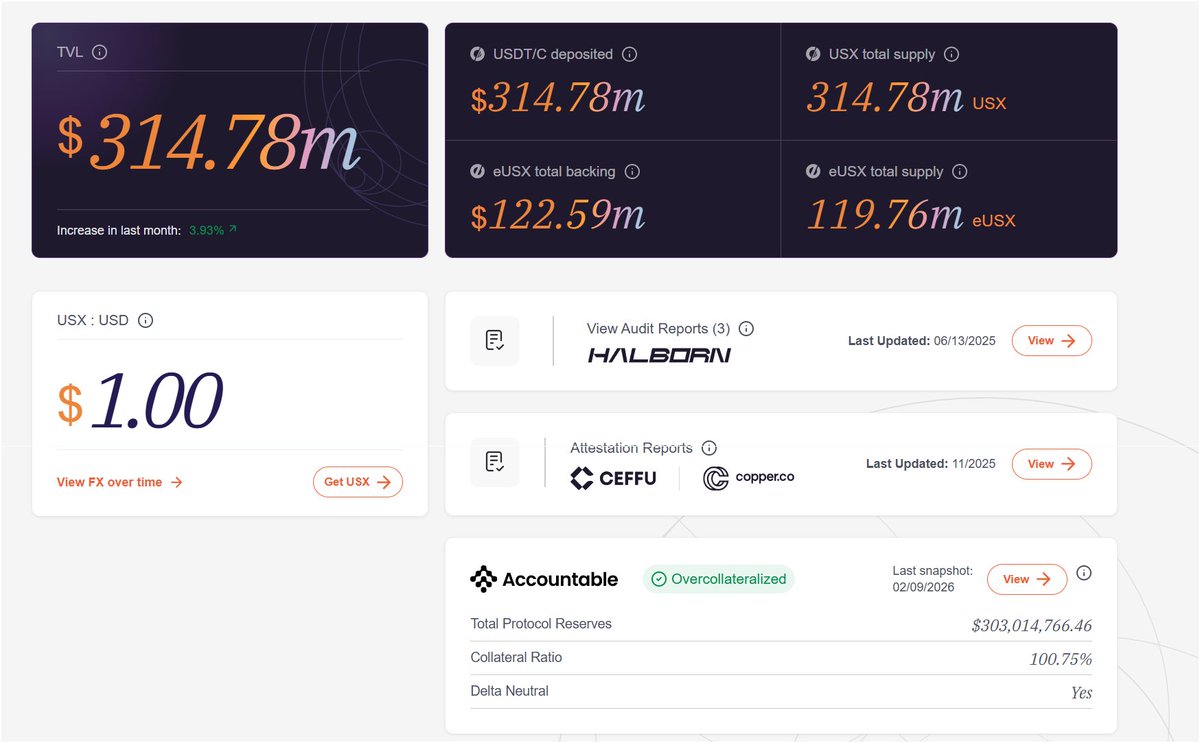Select the document icon in the attestation reports card
This screenshot has width=1200, height=743.
pos(495,462)
